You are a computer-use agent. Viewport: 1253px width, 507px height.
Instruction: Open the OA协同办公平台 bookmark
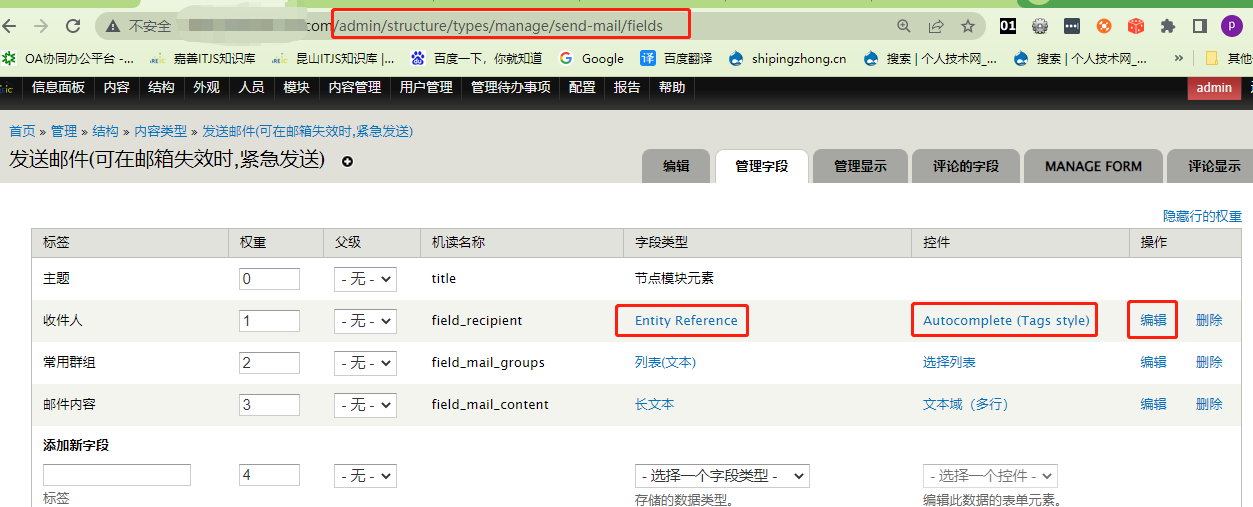click(69, 58)
